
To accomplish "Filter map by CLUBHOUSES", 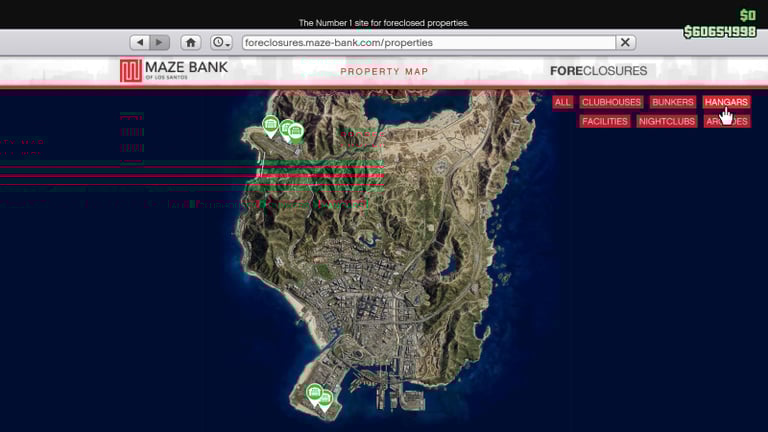I will pos(611,102).
